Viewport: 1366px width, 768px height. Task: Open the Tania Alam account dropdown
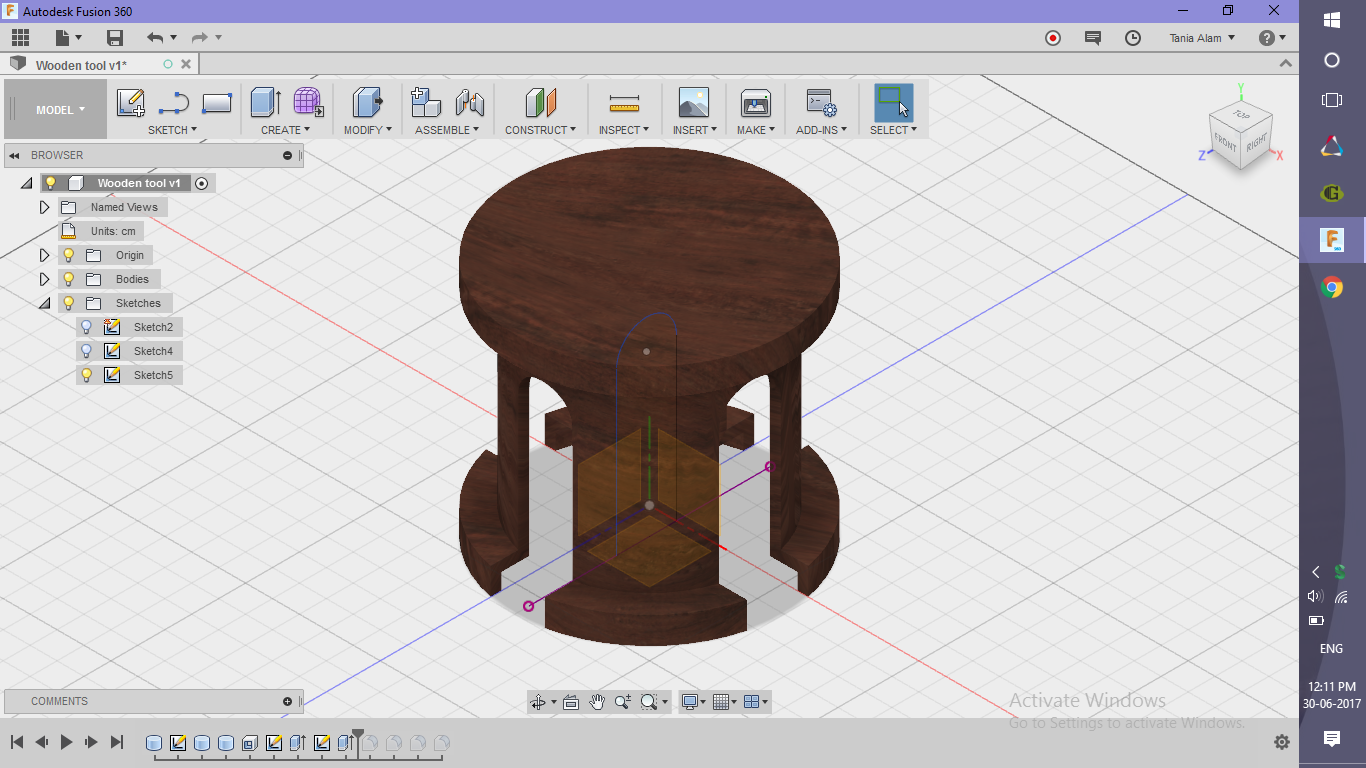click(x=1202, y=38)
